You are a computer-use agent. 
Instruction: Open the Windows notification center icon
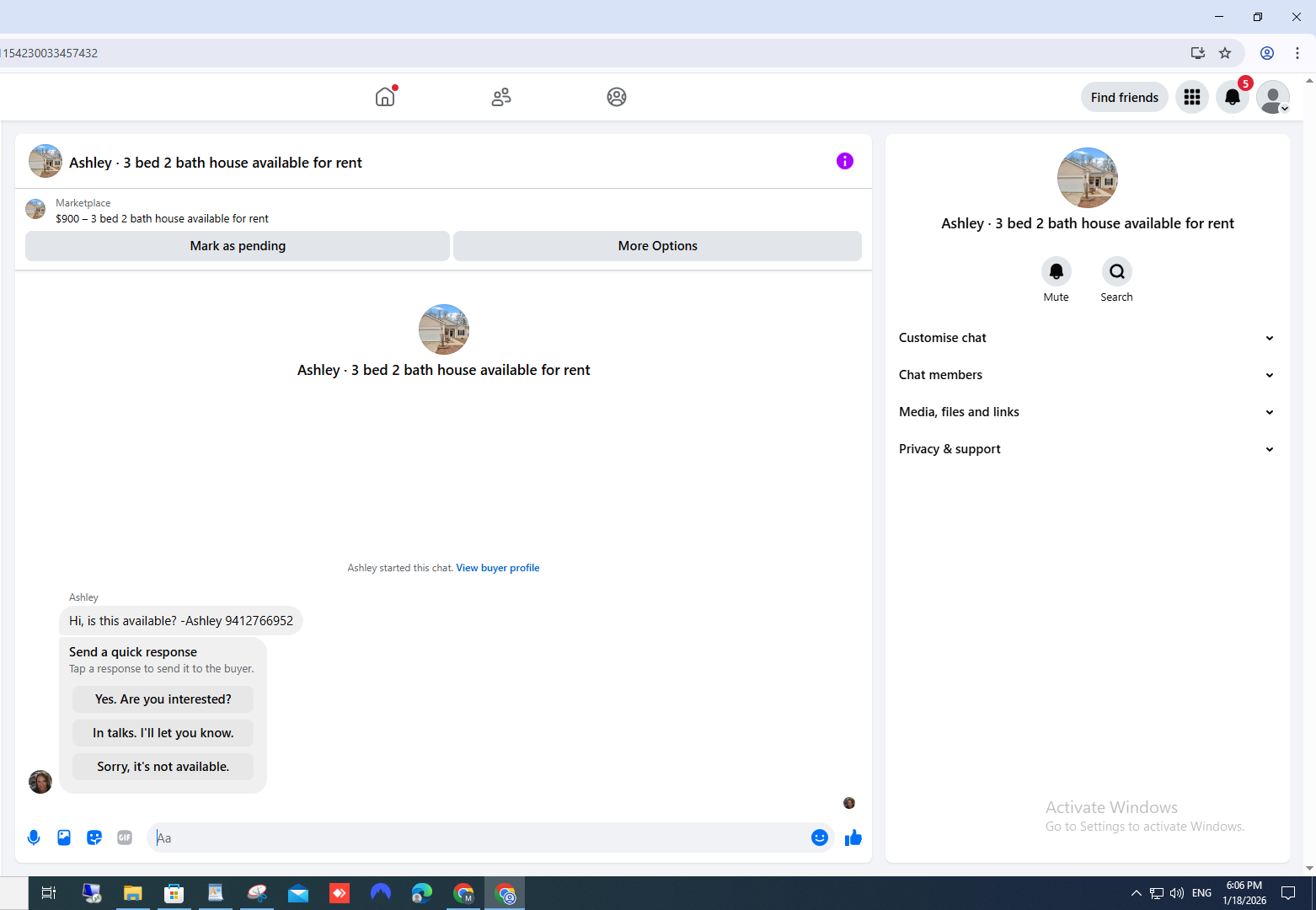click(1288, 893)
